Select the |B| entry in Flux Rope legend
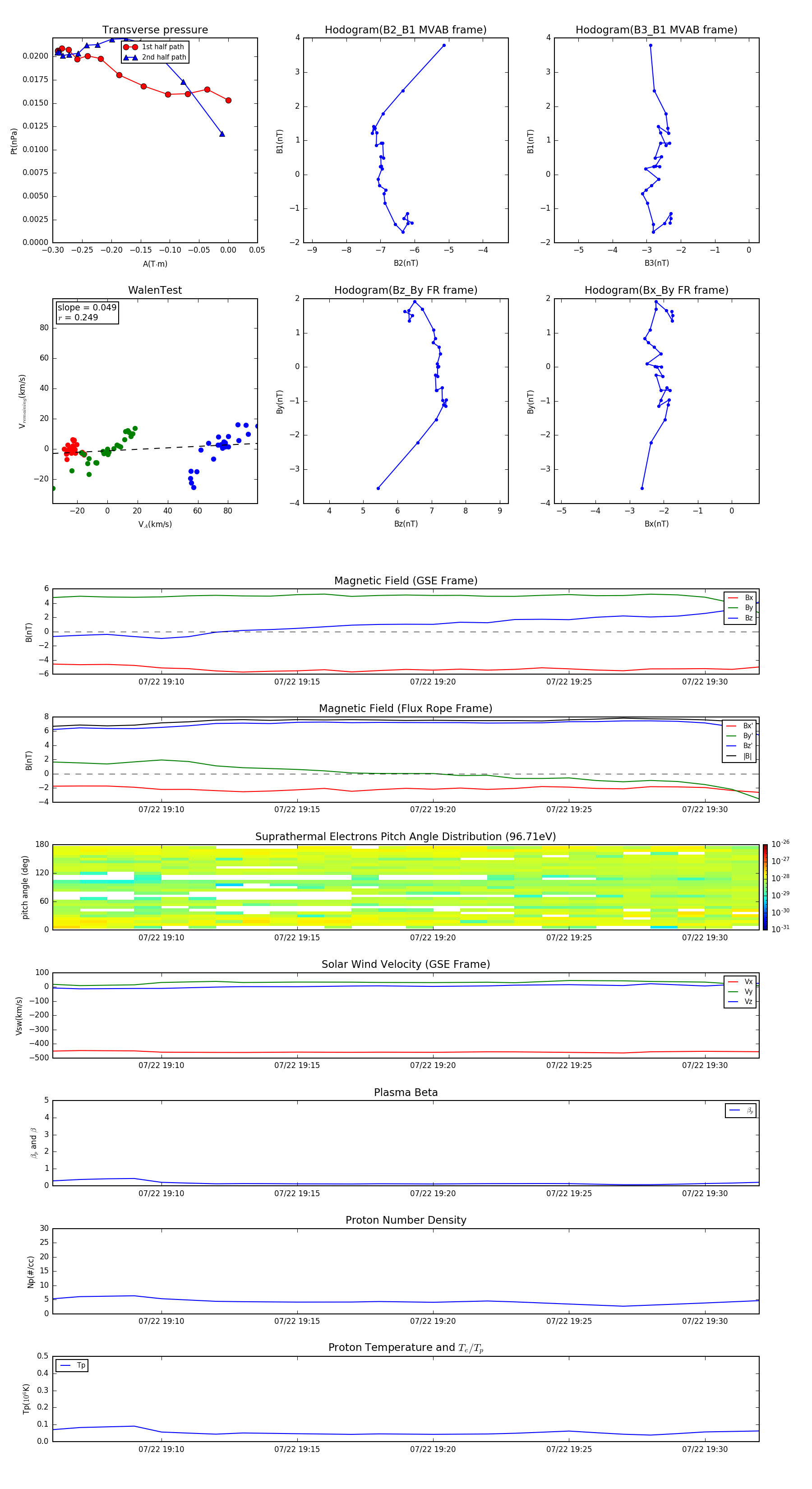Screen dimensions: 812x1489 coord(739,756)
